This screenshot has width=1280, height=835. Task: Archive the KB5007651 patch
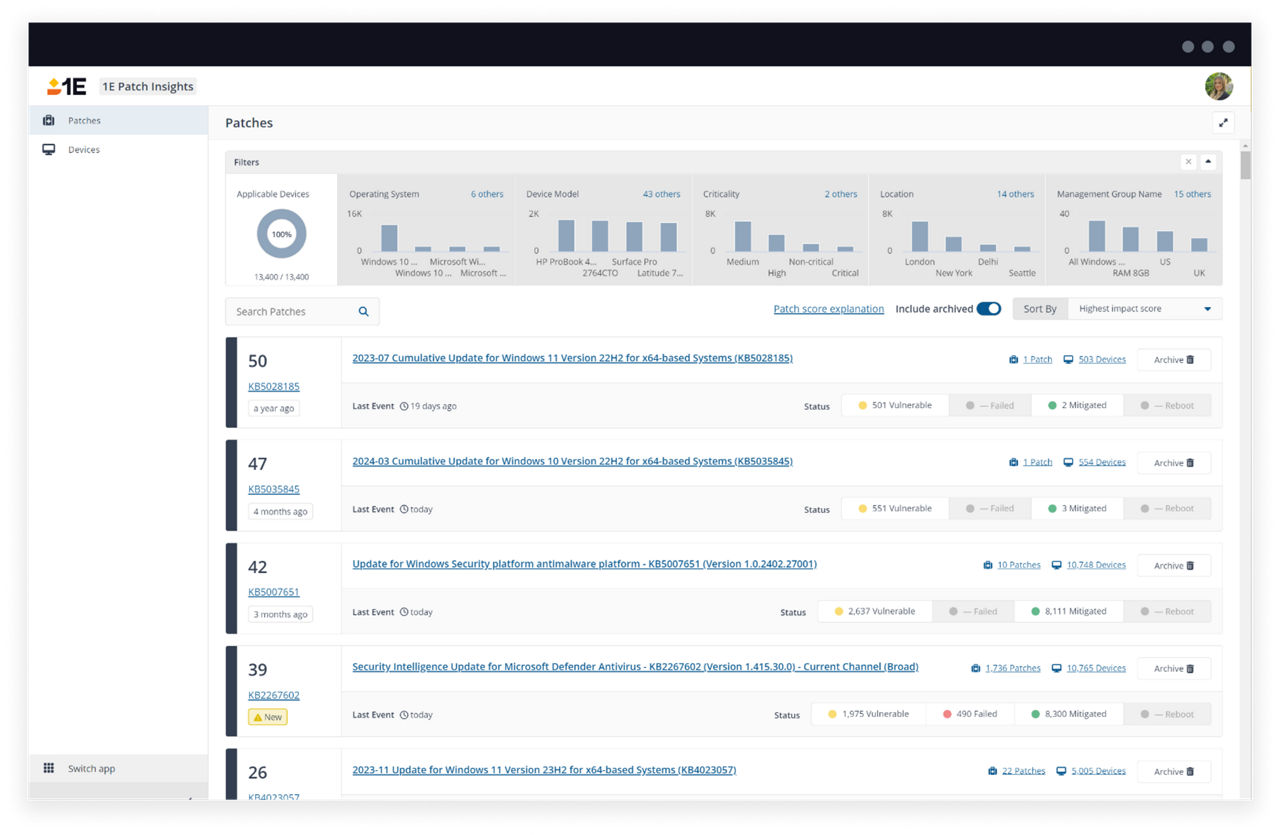tap(1174, 566)
